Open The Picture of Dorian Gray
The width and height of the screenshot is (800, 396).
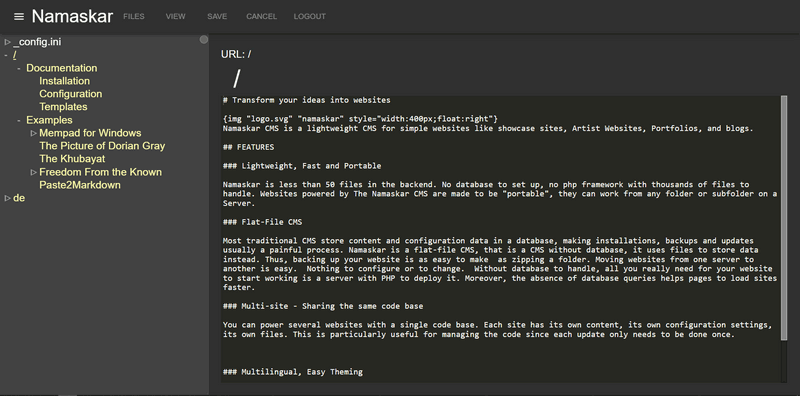pos(102,146)
